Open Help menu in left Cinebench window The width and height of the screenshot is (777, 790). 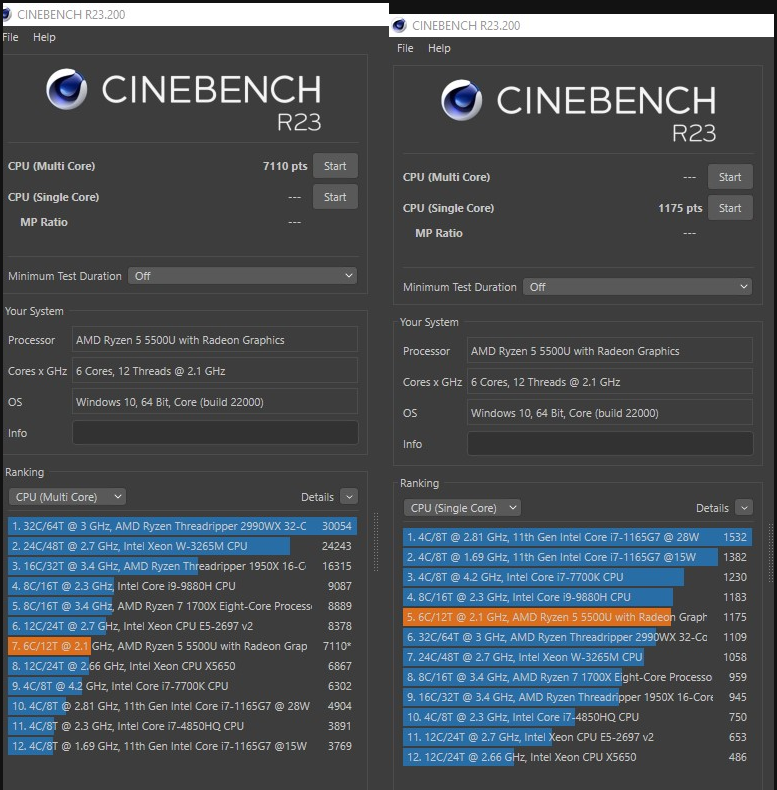click(x=44, y=37)
